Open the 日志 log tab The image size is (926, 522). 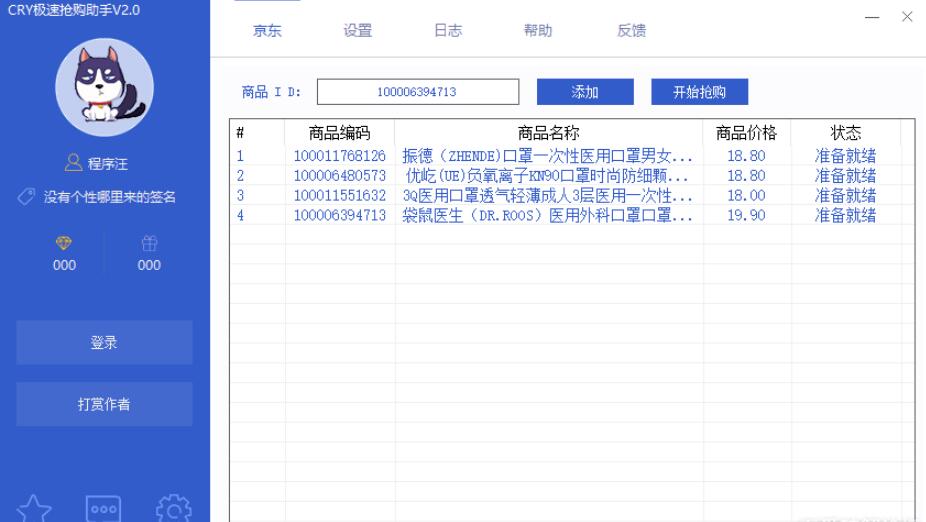click(448, 31)
